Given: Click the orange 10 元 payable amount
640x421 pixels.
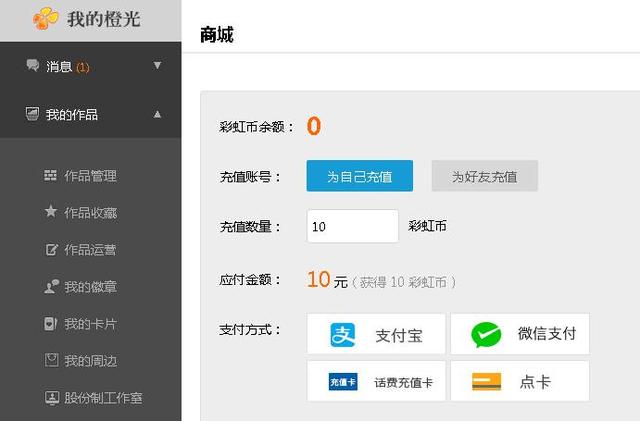Looking at the screenshot, I should 327,280.
